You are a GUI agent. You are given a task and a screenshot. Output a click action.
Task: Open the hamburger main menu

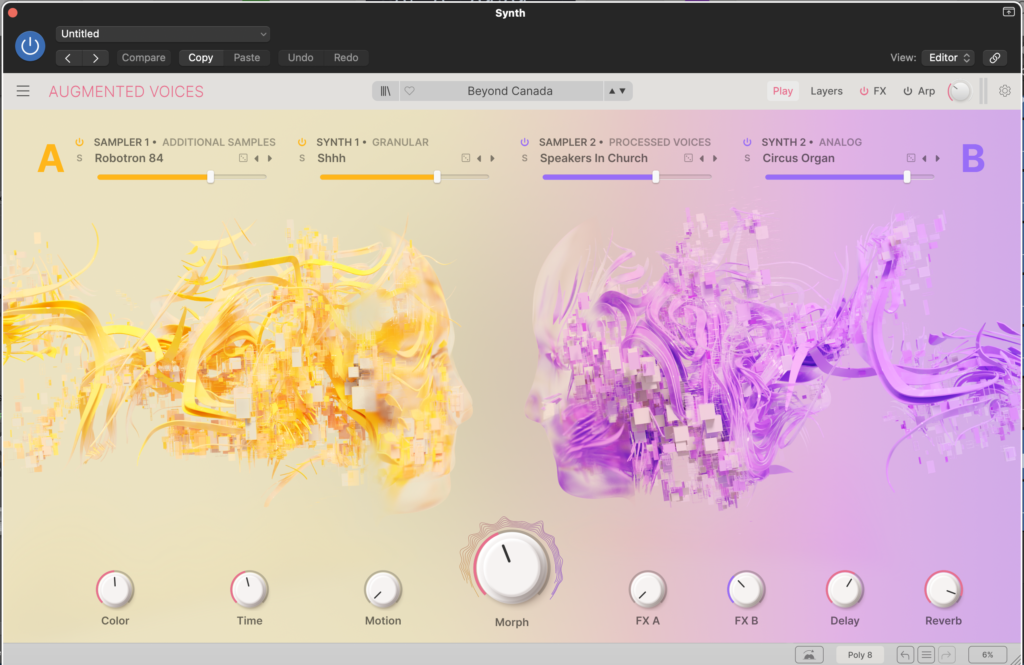(23, 91)
